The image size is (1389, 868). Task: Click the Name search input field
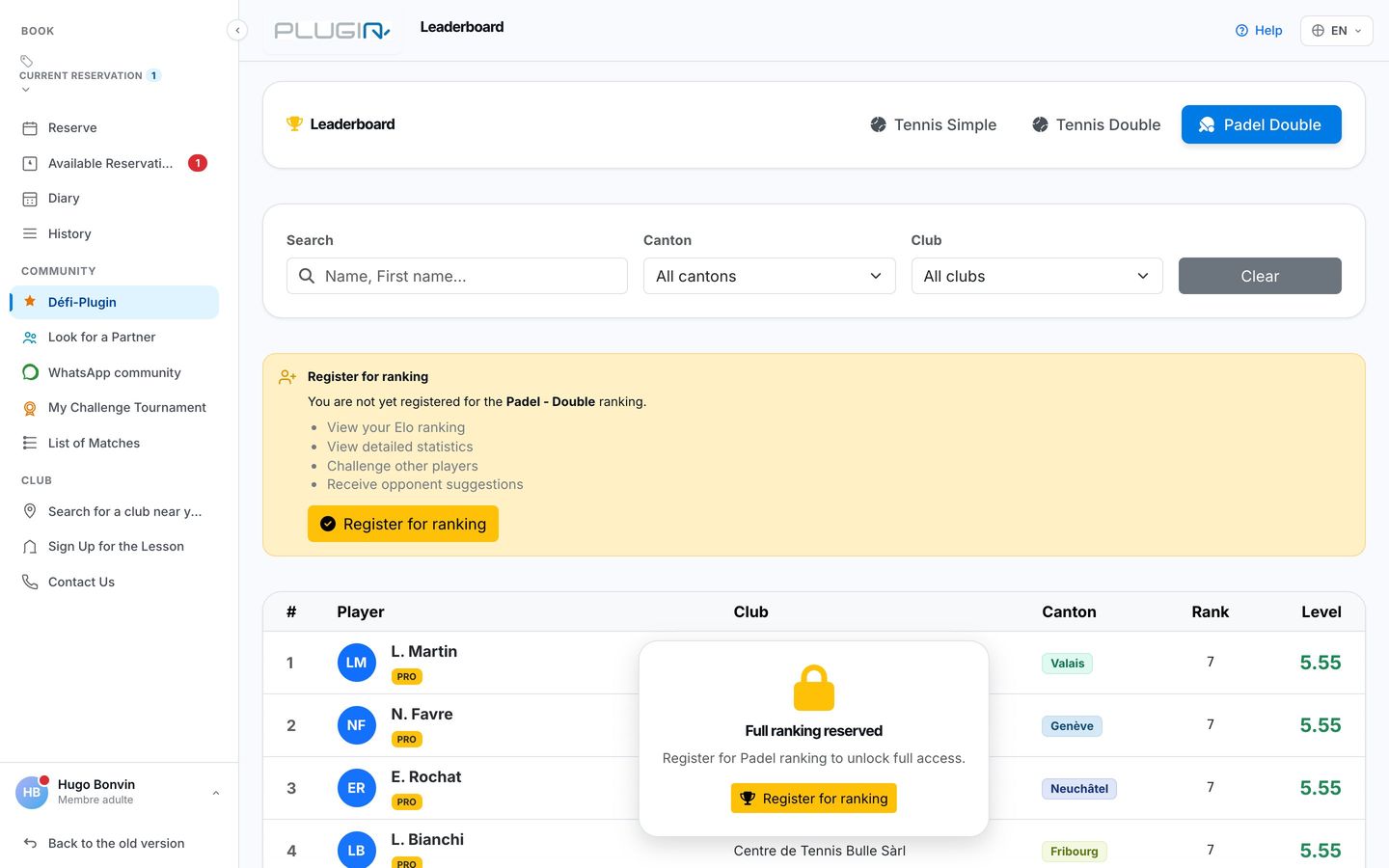[457, 276]
